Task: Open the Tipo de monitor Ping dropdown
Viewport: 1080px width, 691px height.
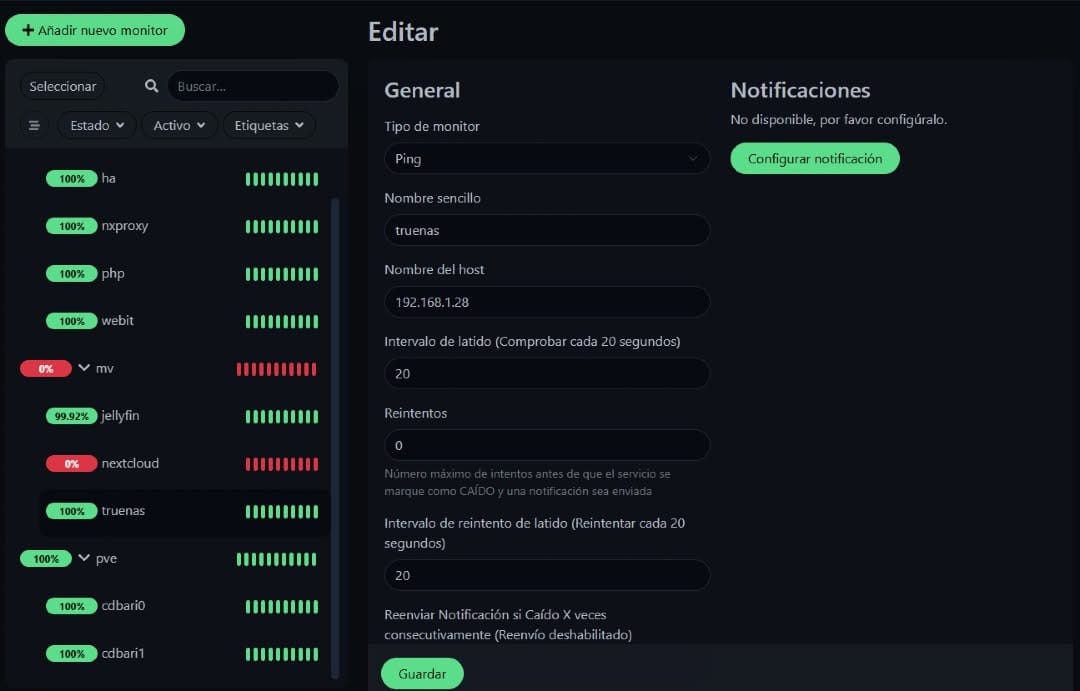Action: 547,158
